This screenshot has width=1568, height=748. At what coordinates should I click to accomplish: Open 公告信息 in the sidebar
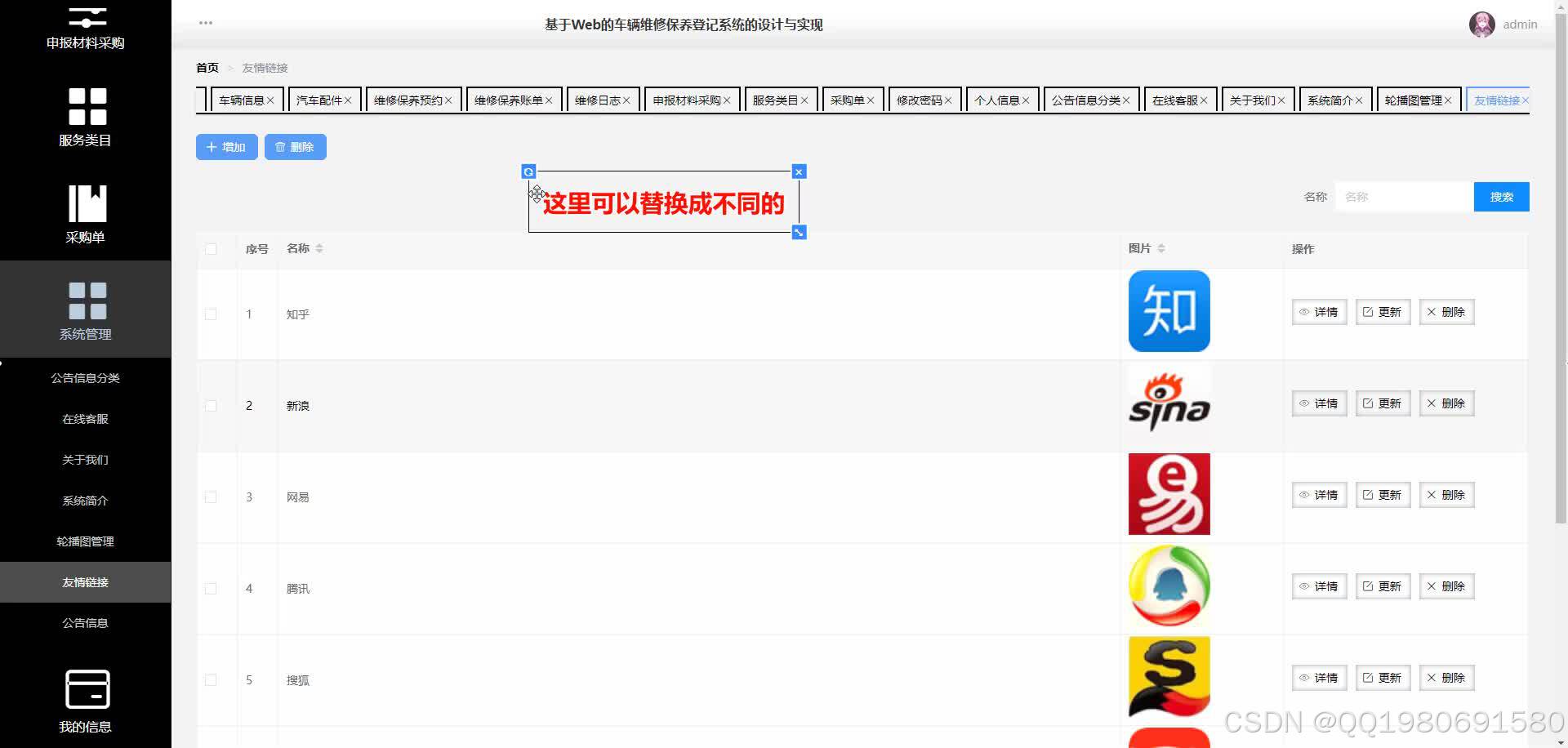click(86, 623)
